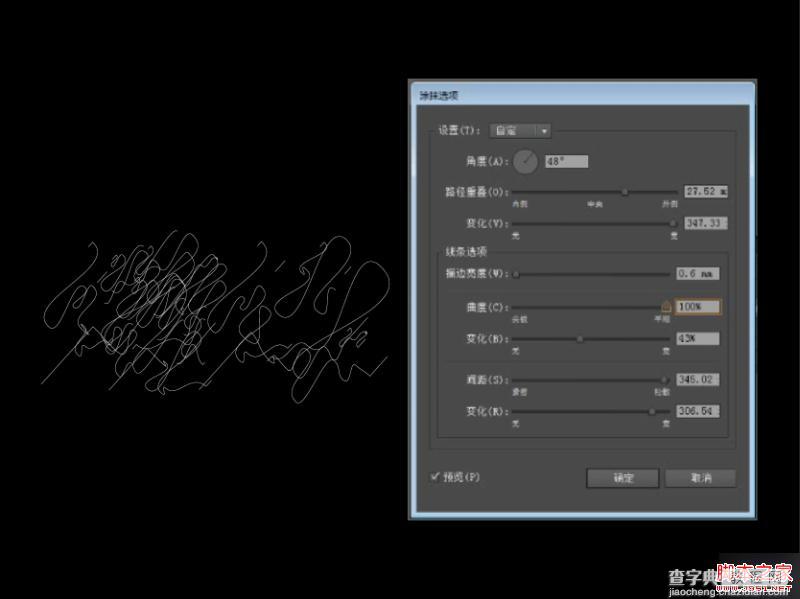Viewport: 800px width, 599px height.
Task: Adjust curviness 变化(B) slider handle
Action: 580,339
